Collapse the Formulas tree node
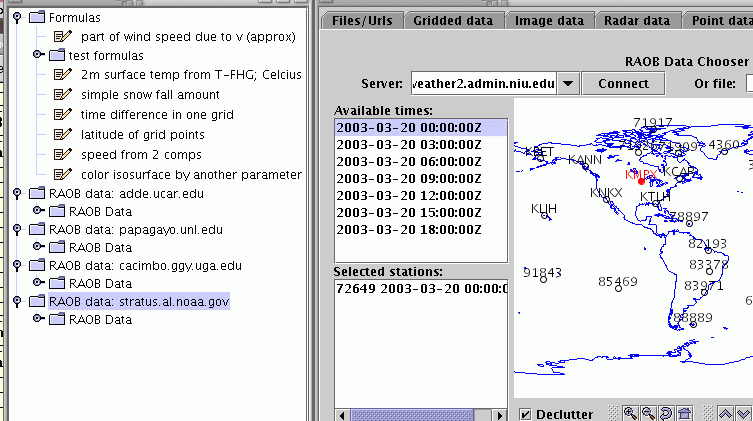The image size is (753, 421). point(16,17)
